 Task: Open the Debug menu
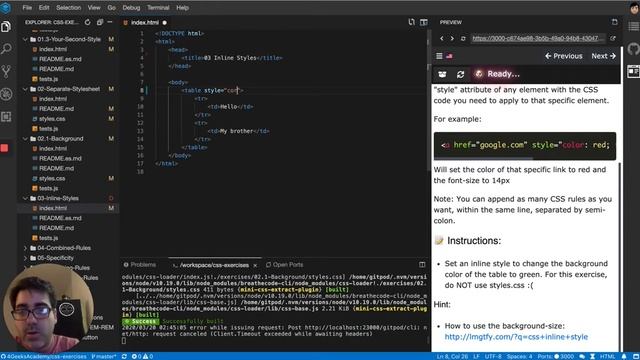[x=131, y=8]
